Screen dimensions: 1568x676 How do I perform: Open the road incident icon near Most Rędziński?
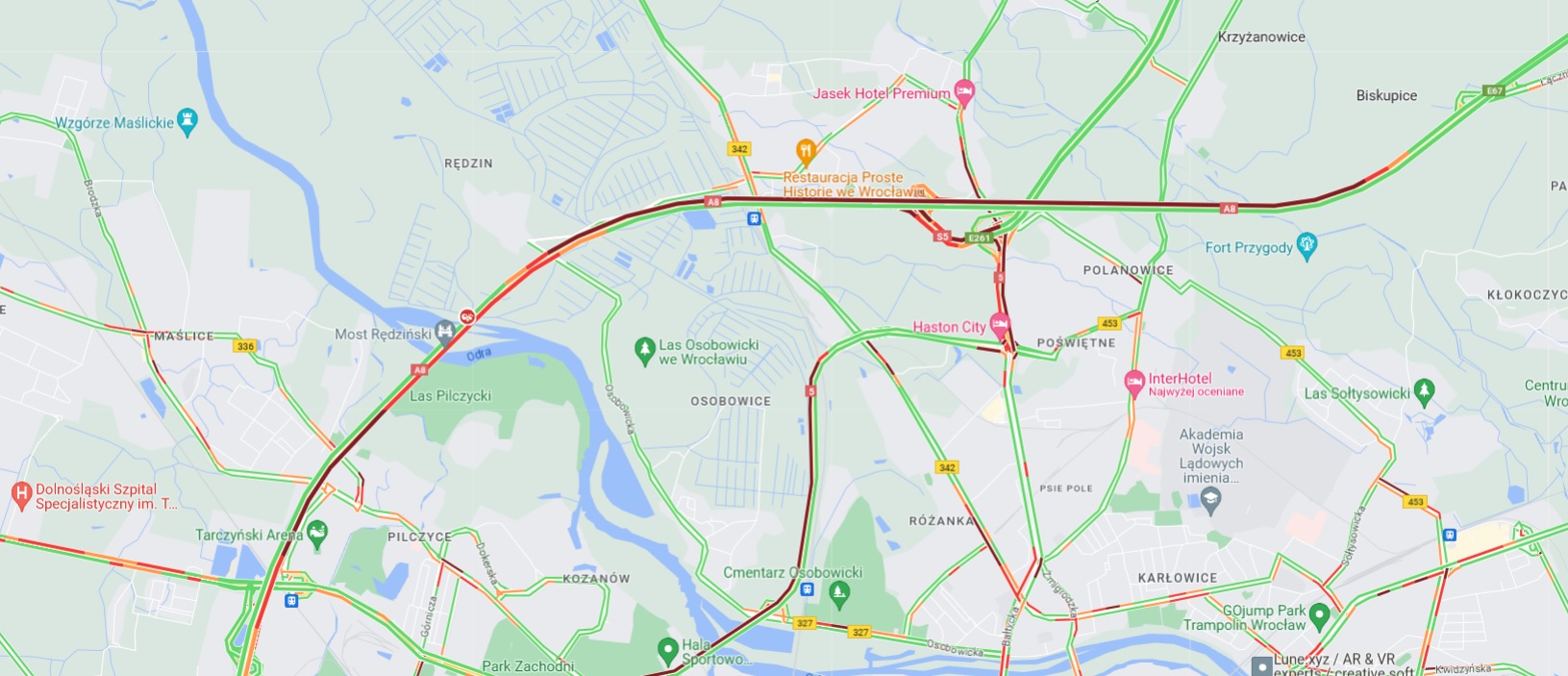click(467, 315)
